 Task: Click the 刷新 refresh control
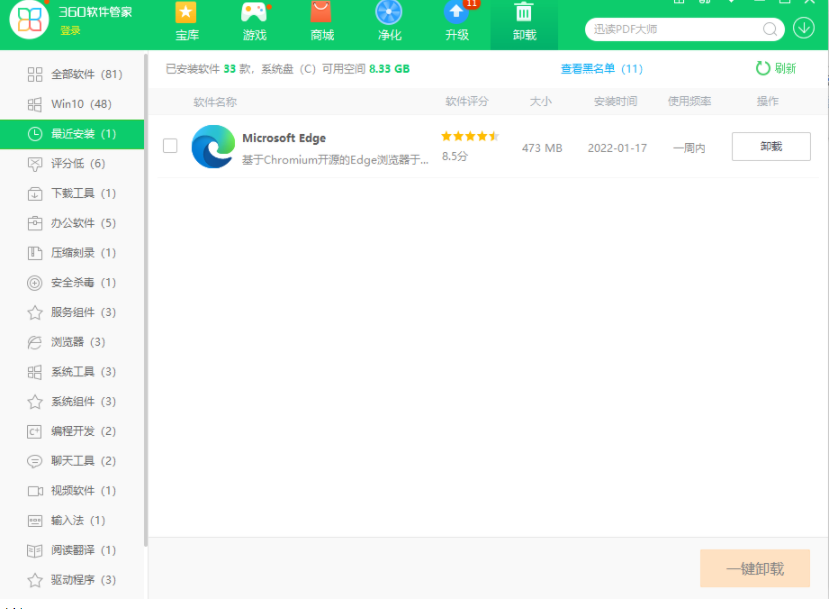[x=778, y=68]
